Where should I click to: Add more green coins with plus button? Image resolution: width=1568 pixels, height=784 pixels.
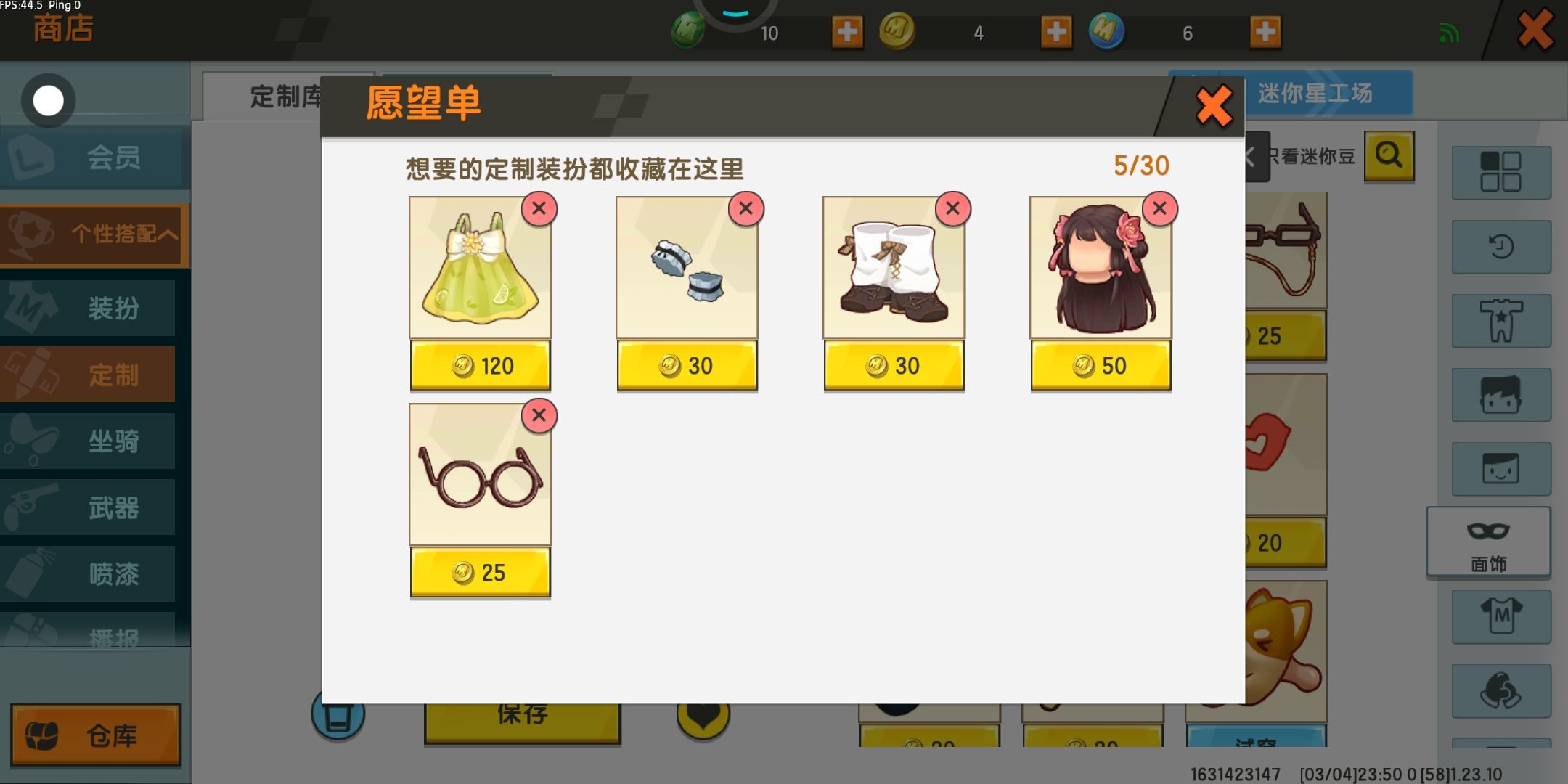coord(847,32)
